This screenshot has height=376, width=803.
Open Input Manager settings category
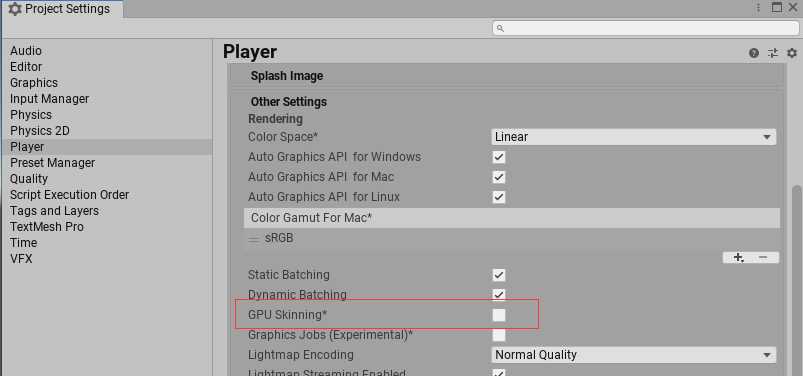(49, 98)
